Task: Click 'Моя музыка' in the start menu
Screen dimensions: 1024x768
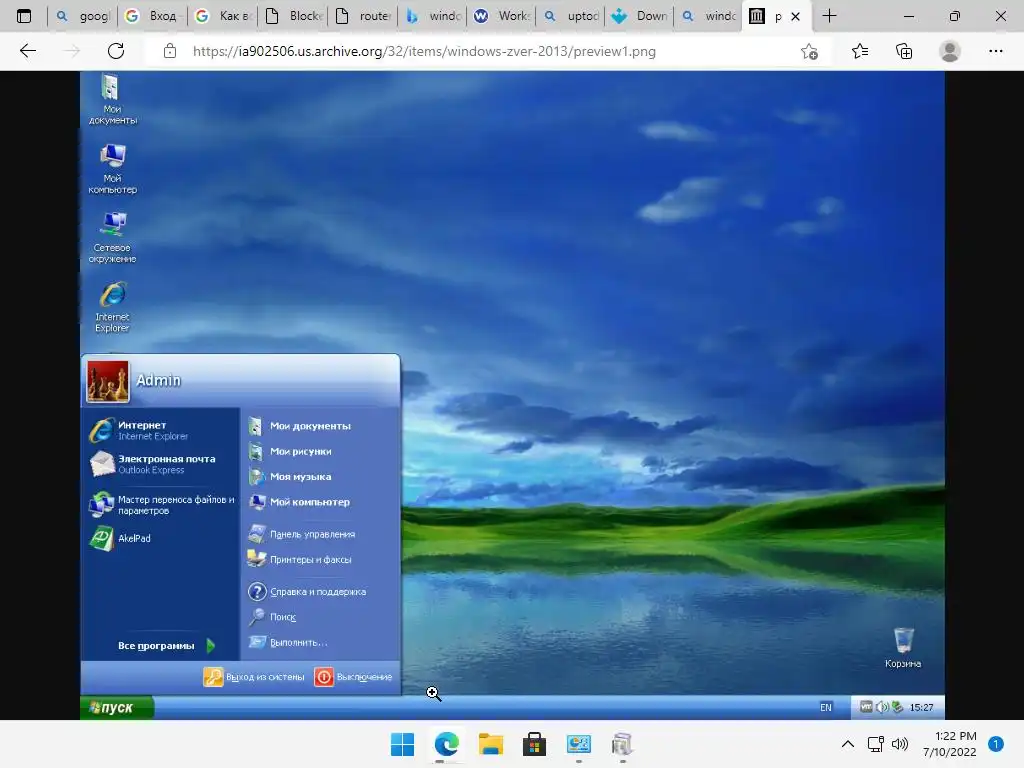Action: coord(290,477)
